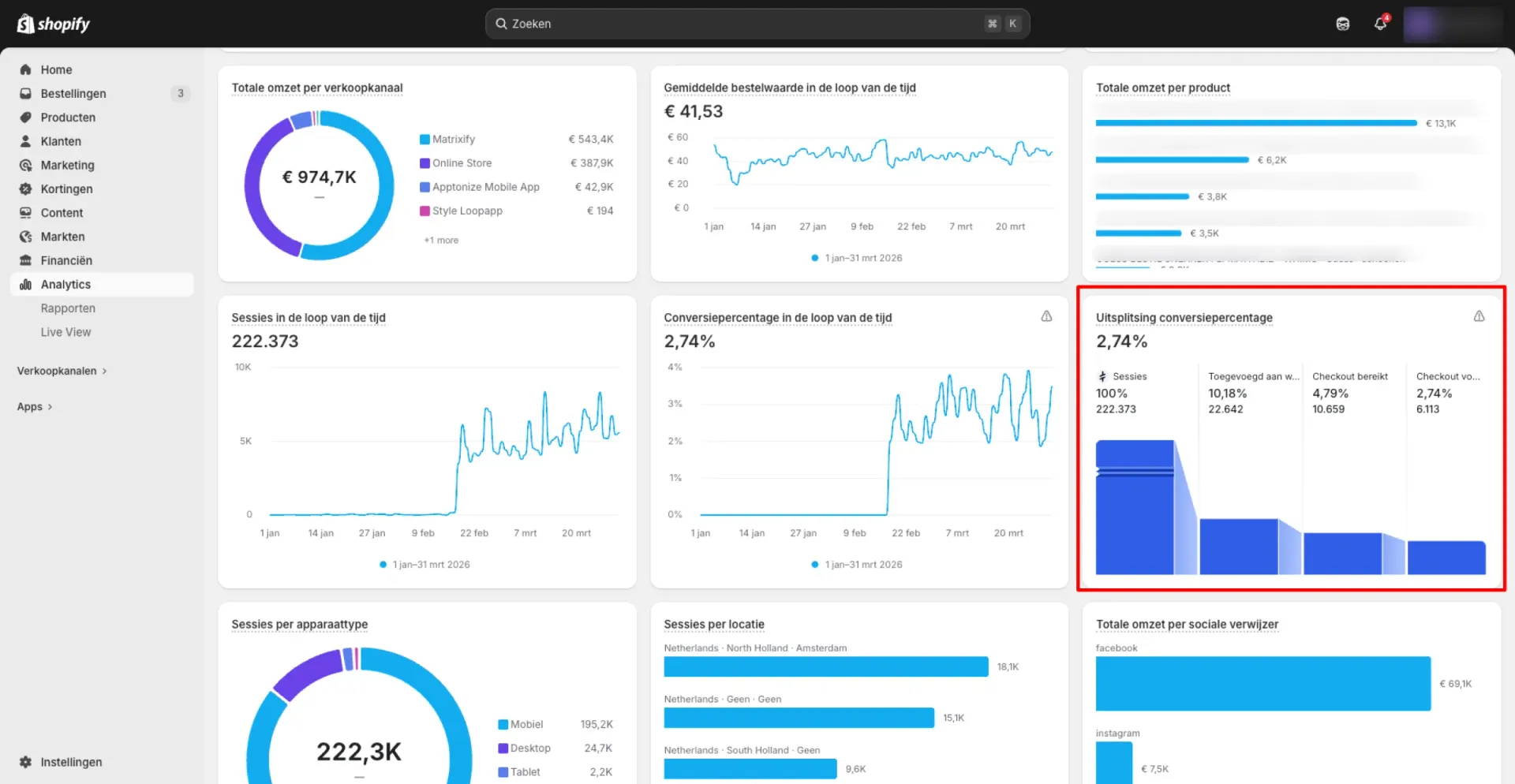Click warning icon on Uitsplitsing conversiepercentage card
The width and height of the screenshot is (1515, 784).
(1479, 316)
